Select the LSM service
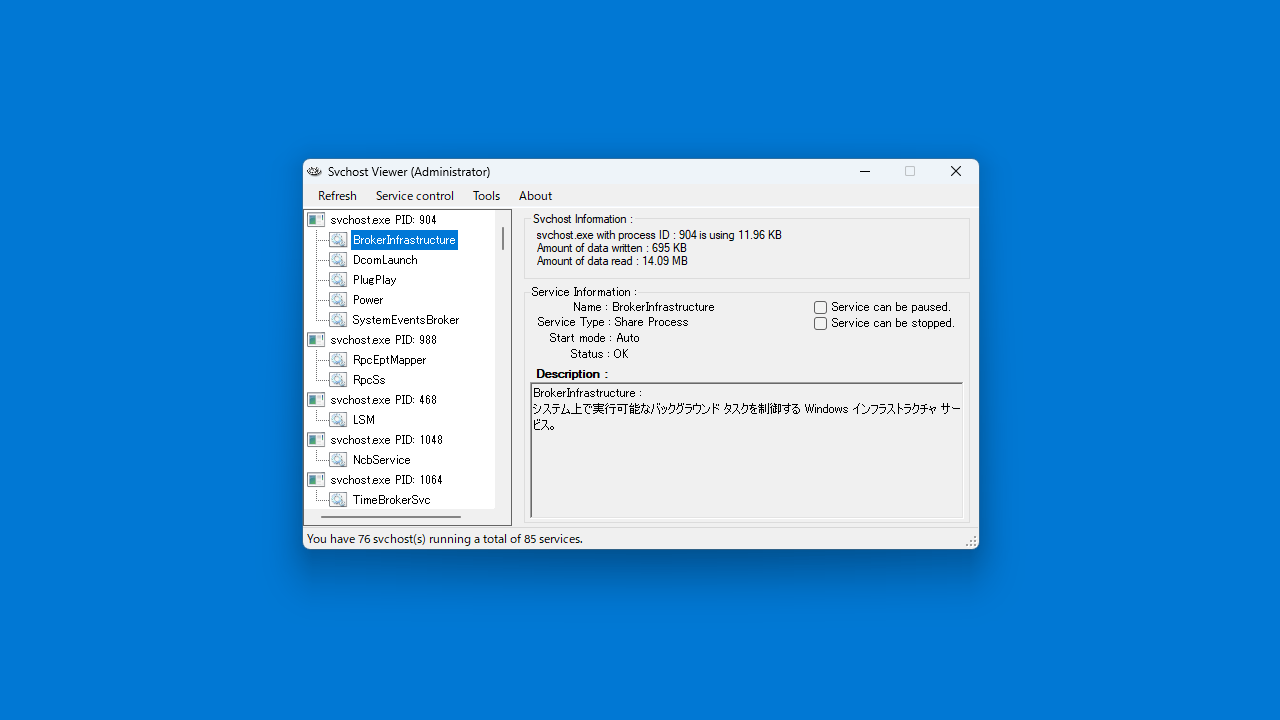 364,420
